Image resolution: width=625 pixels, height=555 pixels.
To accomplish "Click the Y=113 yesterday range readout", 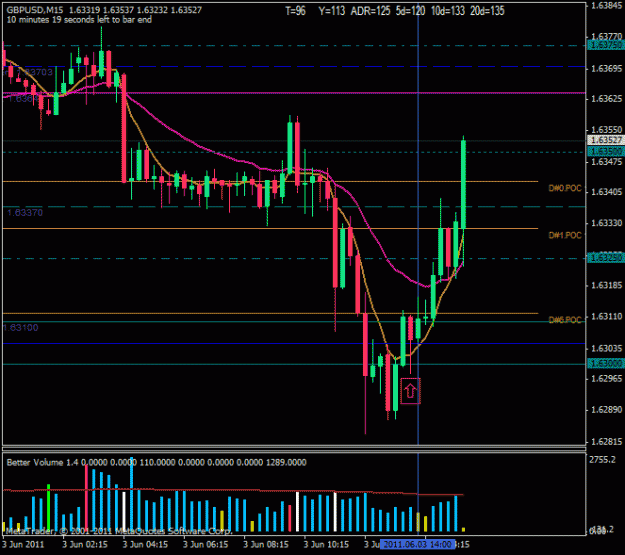I will coord(332,11).
